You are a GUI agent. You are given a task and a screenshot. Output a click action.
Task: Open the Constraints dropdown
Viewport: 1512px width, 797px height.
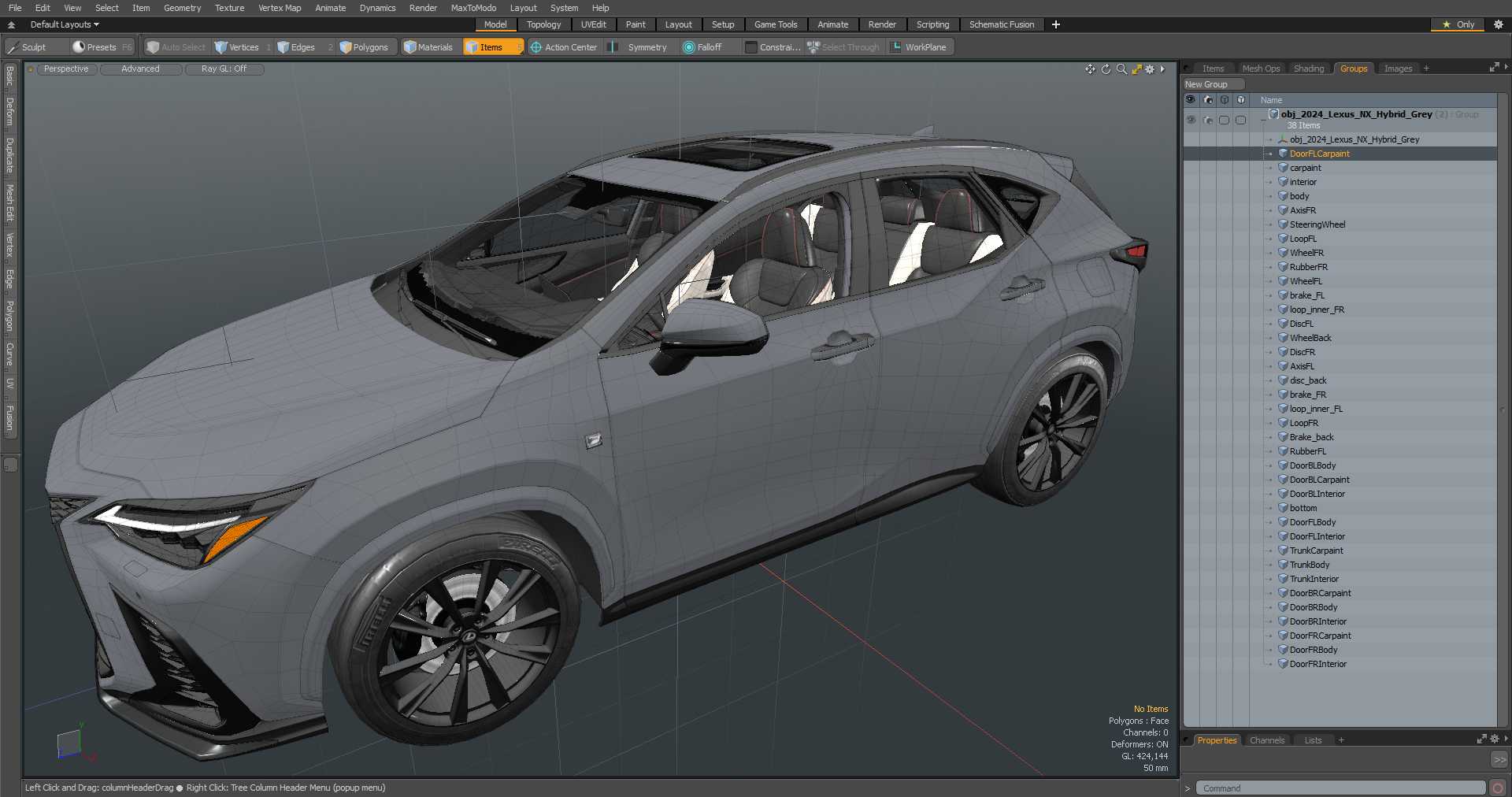coord(773,47)
